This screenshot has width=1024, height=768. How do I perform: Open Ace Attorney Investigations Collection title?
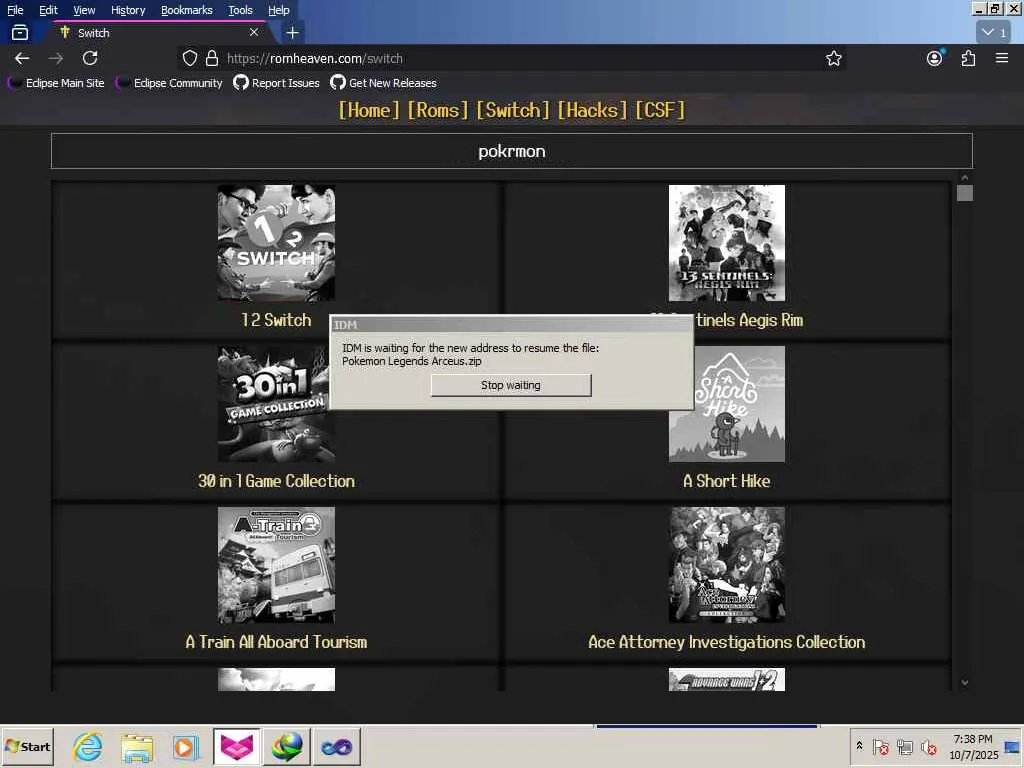(x=727, y=643)
